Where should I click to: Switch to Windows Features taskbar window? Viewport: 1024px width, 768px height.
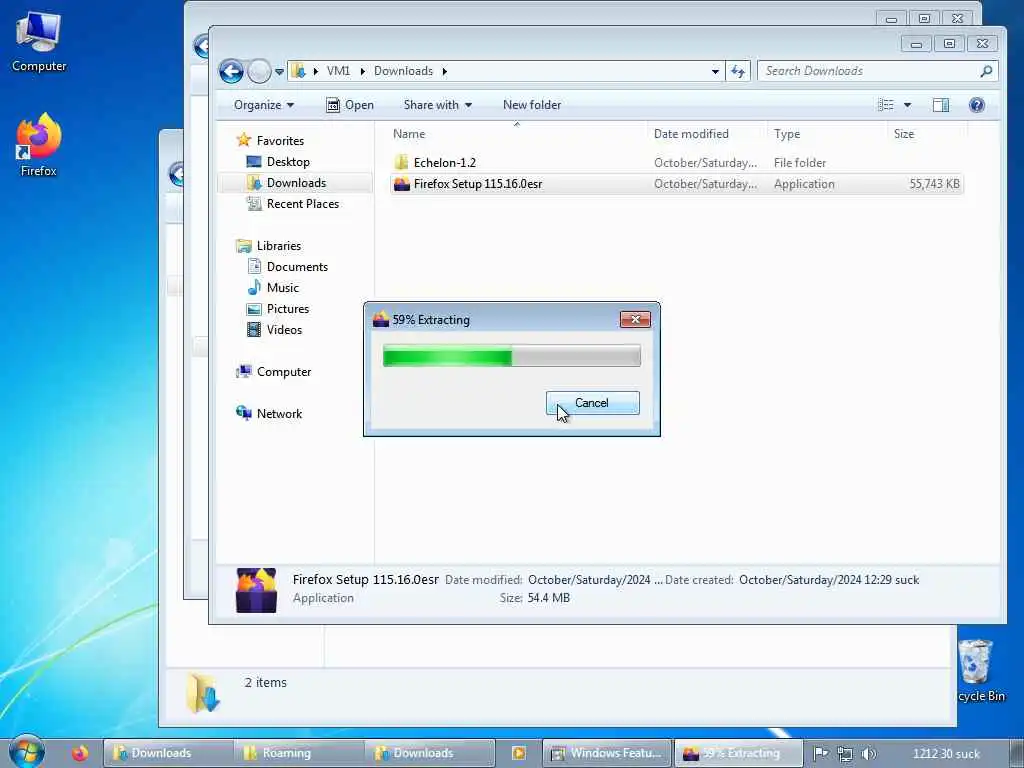607,753
